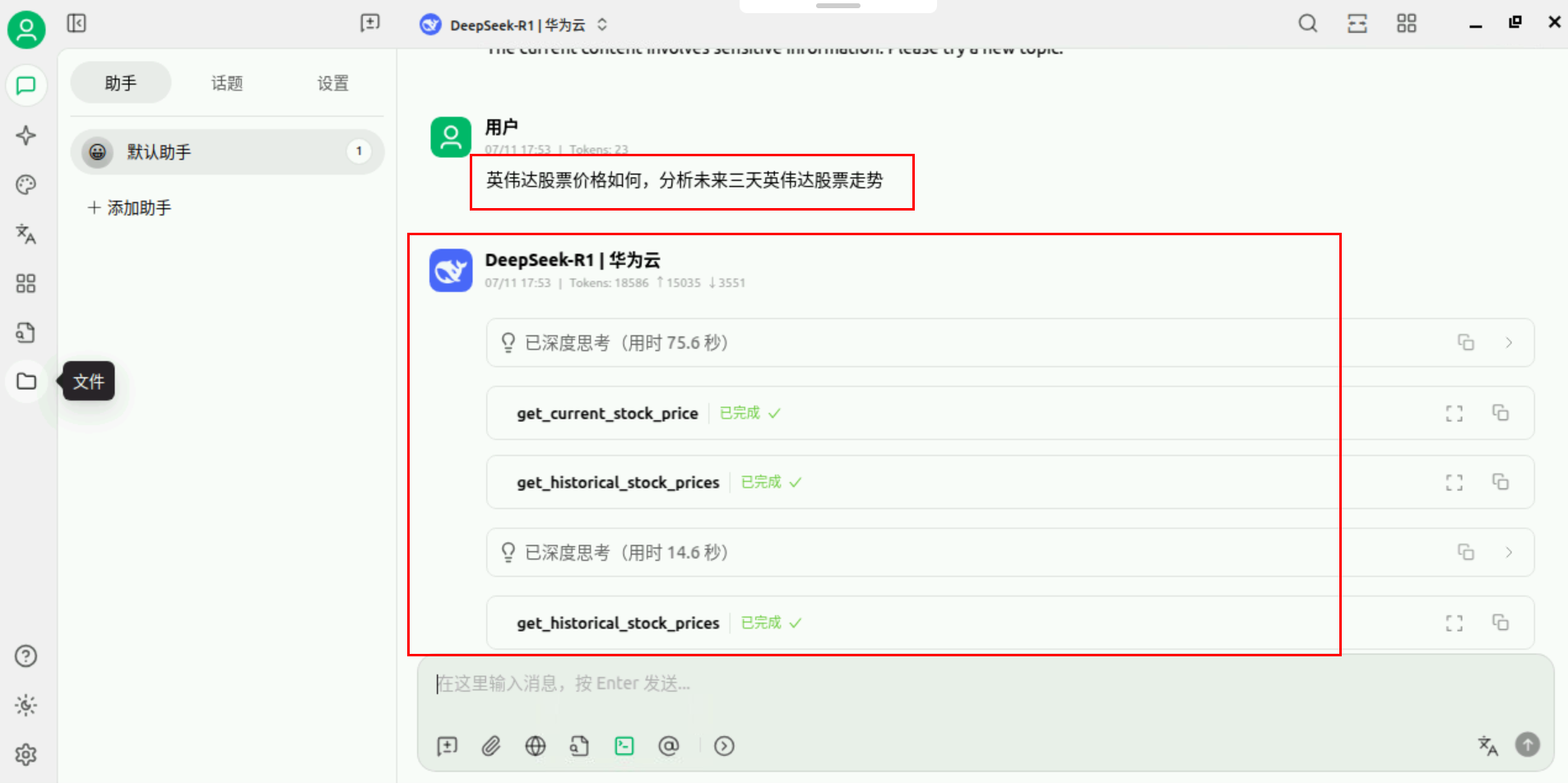1568x783 pixels.
Task: Click token count Tokens: 18586
Action: tap(609, 283)
